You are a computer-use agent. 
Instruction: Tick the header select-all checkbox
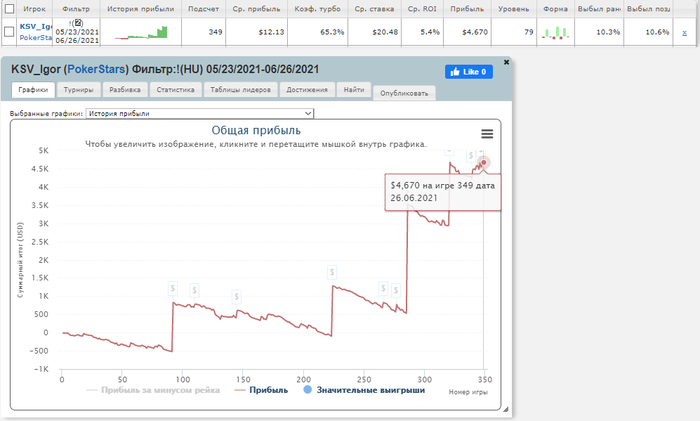point(9,8)
